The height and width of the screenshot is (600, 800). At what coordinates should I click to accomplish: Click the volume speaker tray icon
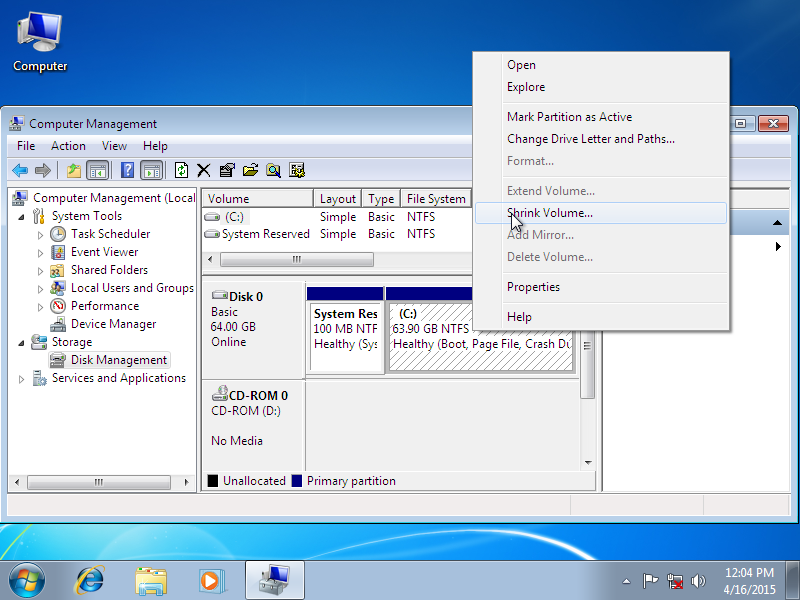[698, 581]
